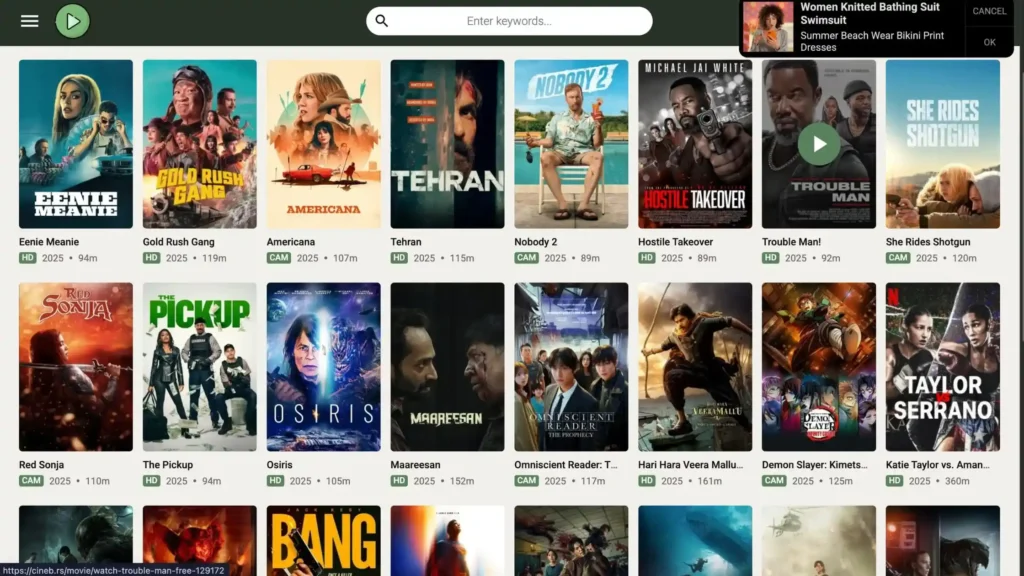
Task: Type in the Enter keywords search field
Action: (508, 21)
